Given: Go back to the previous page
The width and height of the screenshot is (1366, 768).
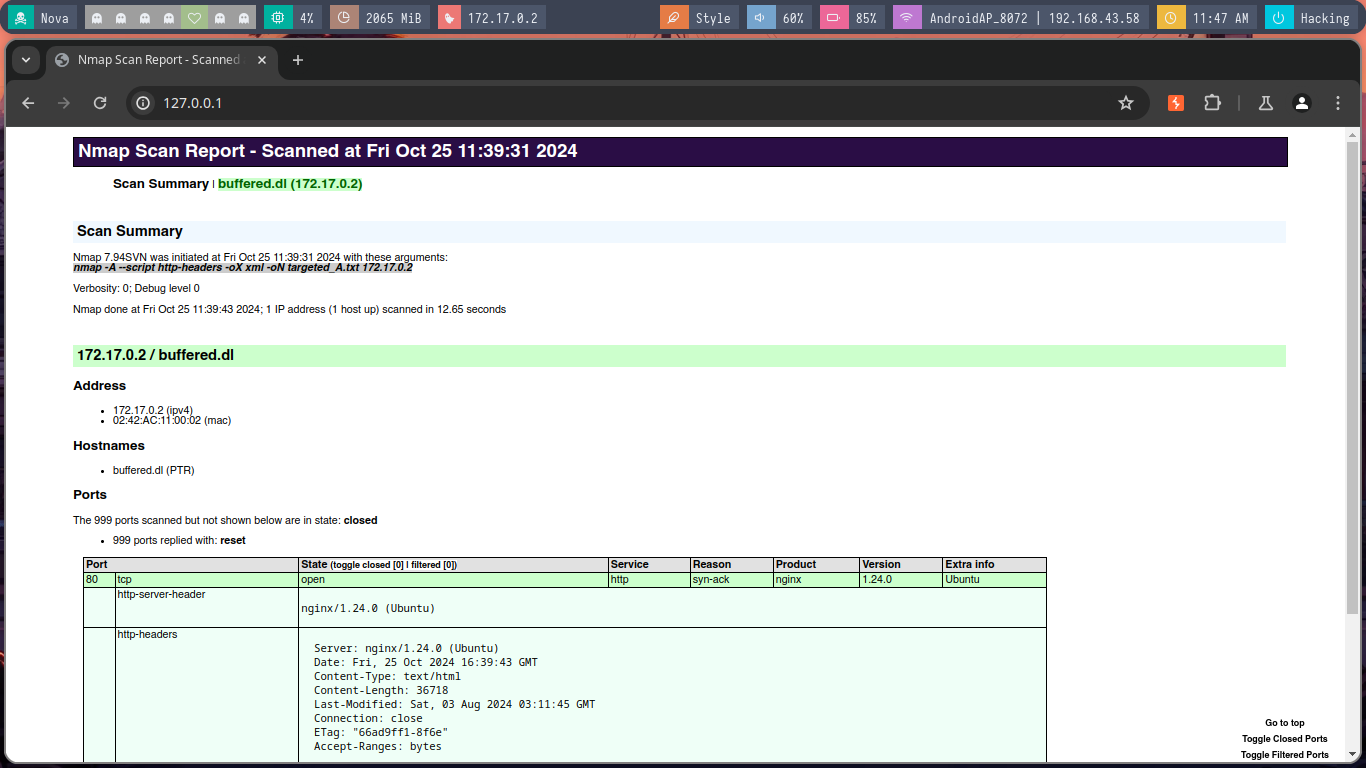Looking at the screenshot, I should (28, 103).
